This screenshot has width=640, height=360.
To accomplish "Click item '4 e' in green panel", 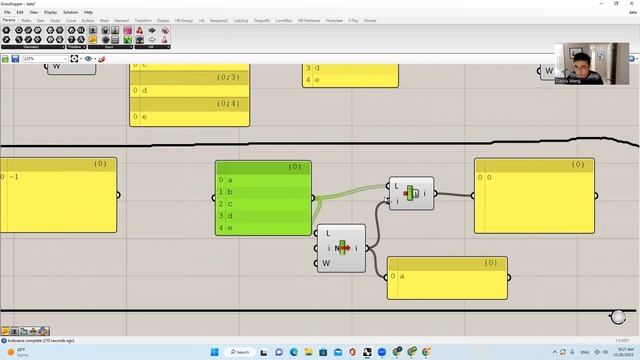I will [263, 228].
